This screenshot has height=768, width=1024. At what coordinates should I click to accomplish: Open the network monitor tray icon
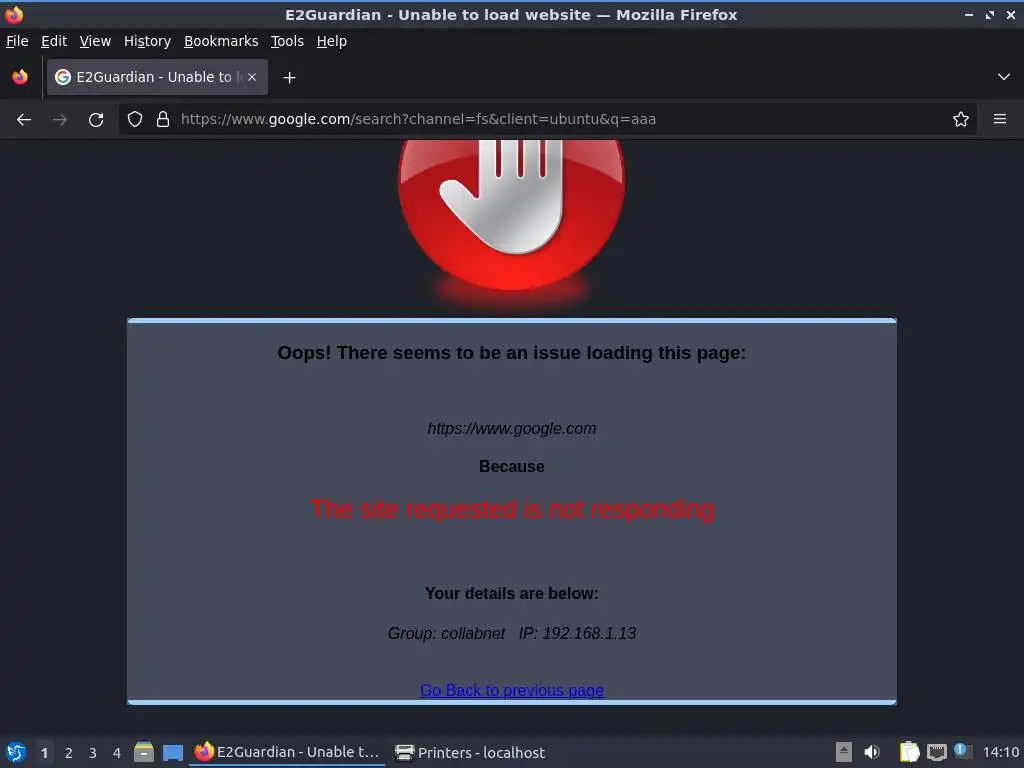[936, 752]
